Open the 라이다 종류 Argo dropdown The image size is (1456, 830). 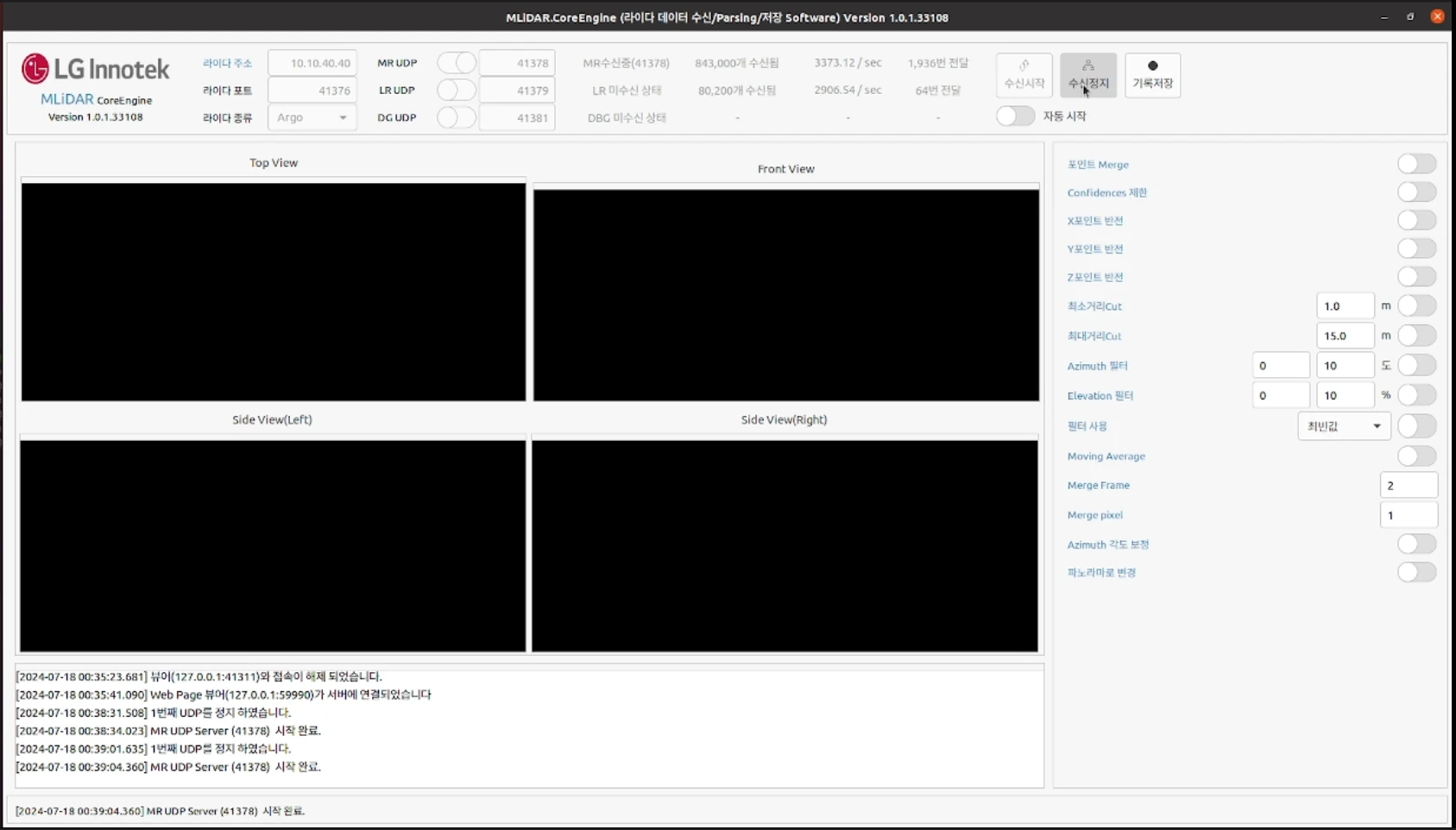(312, 117)
